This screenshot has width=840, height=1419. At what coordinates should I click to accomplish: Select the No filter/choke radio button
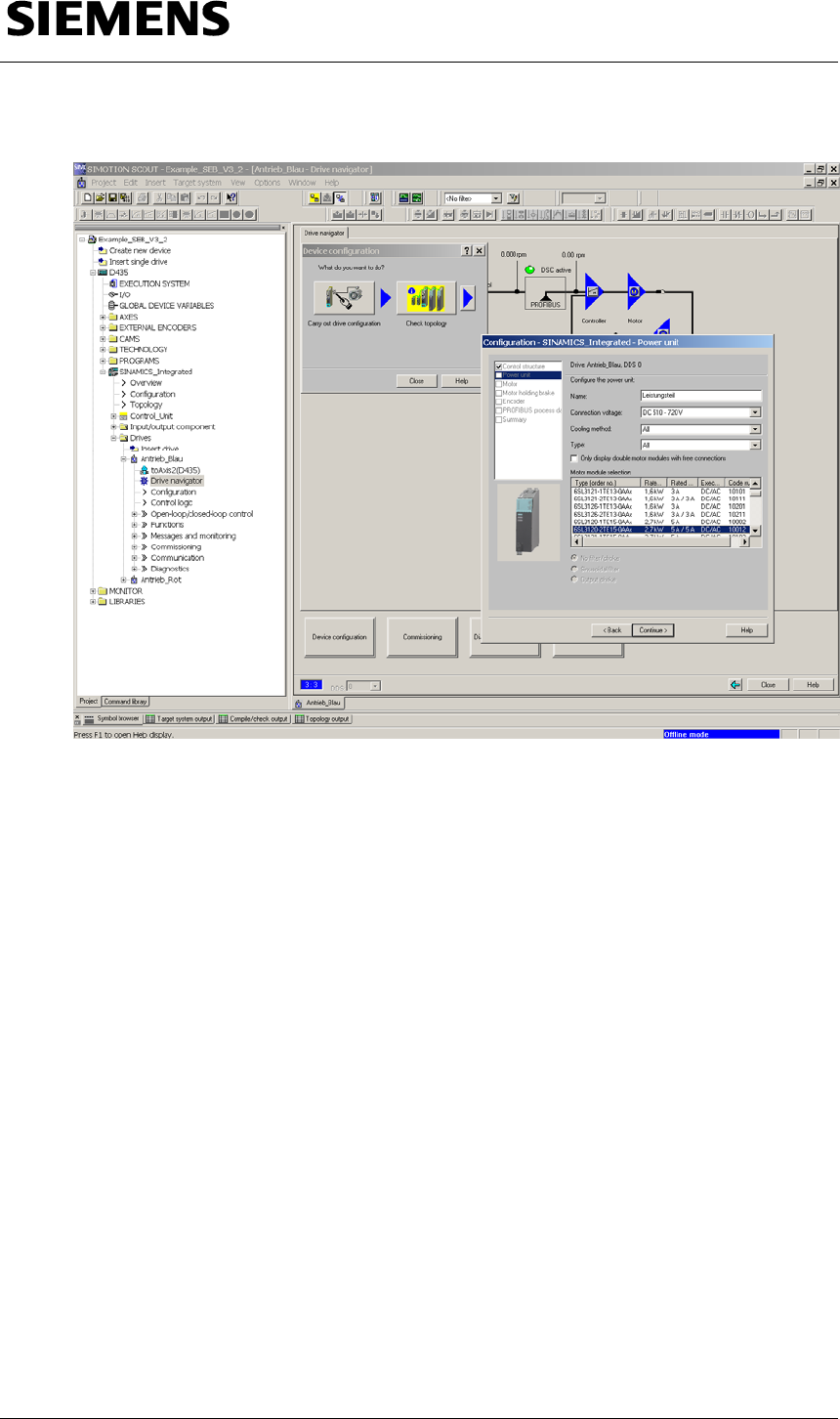point(573,557)
